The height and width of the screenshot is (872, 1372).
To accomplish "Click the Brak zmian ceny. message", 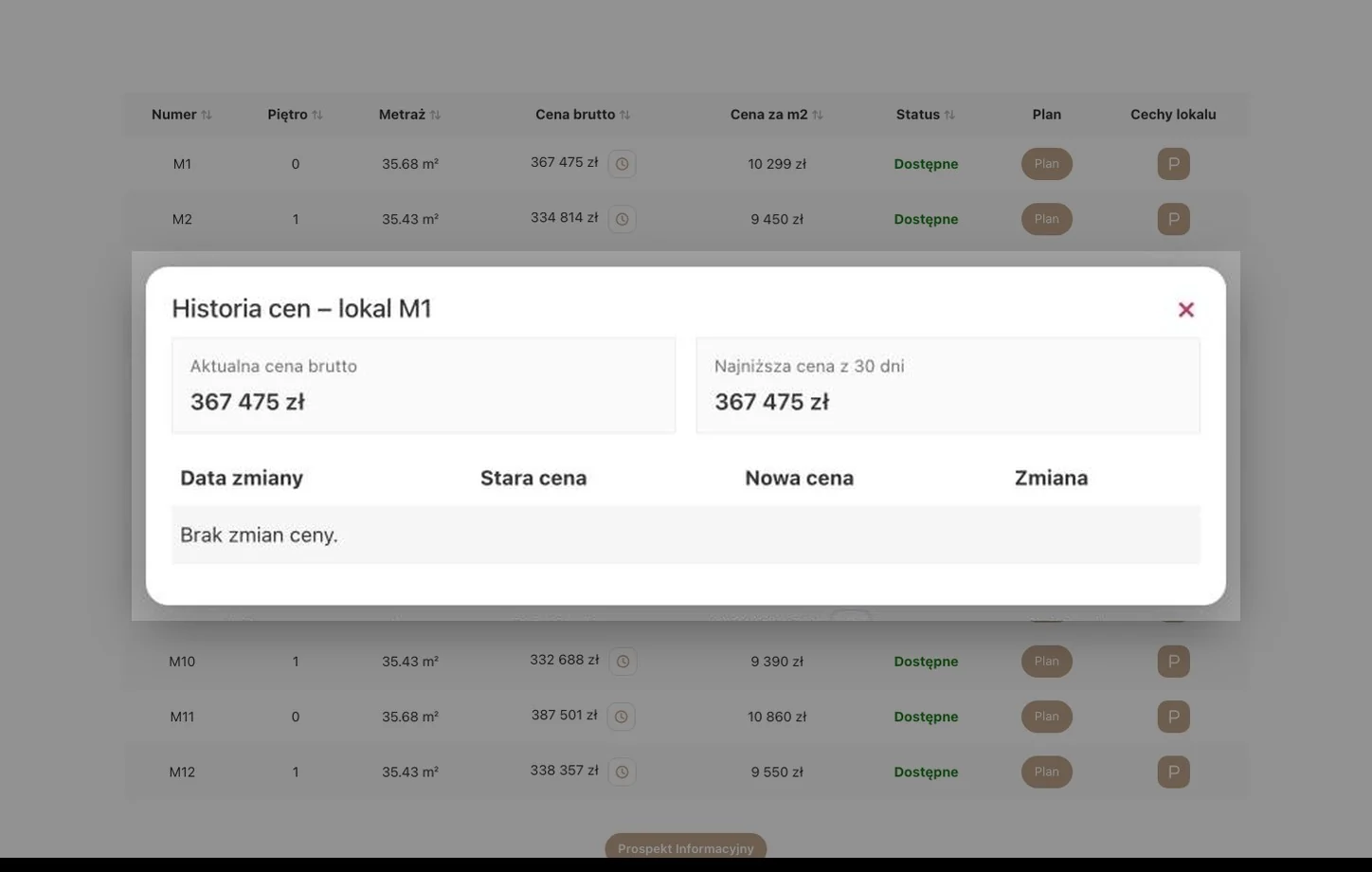I will 259,536.
